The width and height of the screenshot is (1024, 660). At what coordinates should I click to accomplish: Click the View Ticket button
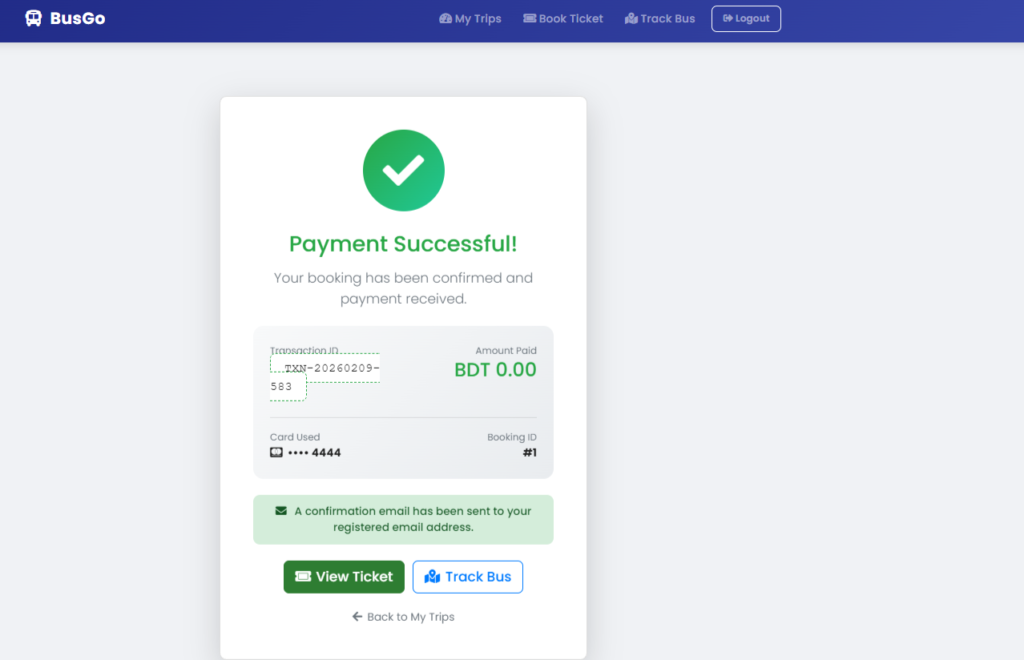tap(344, 577)
